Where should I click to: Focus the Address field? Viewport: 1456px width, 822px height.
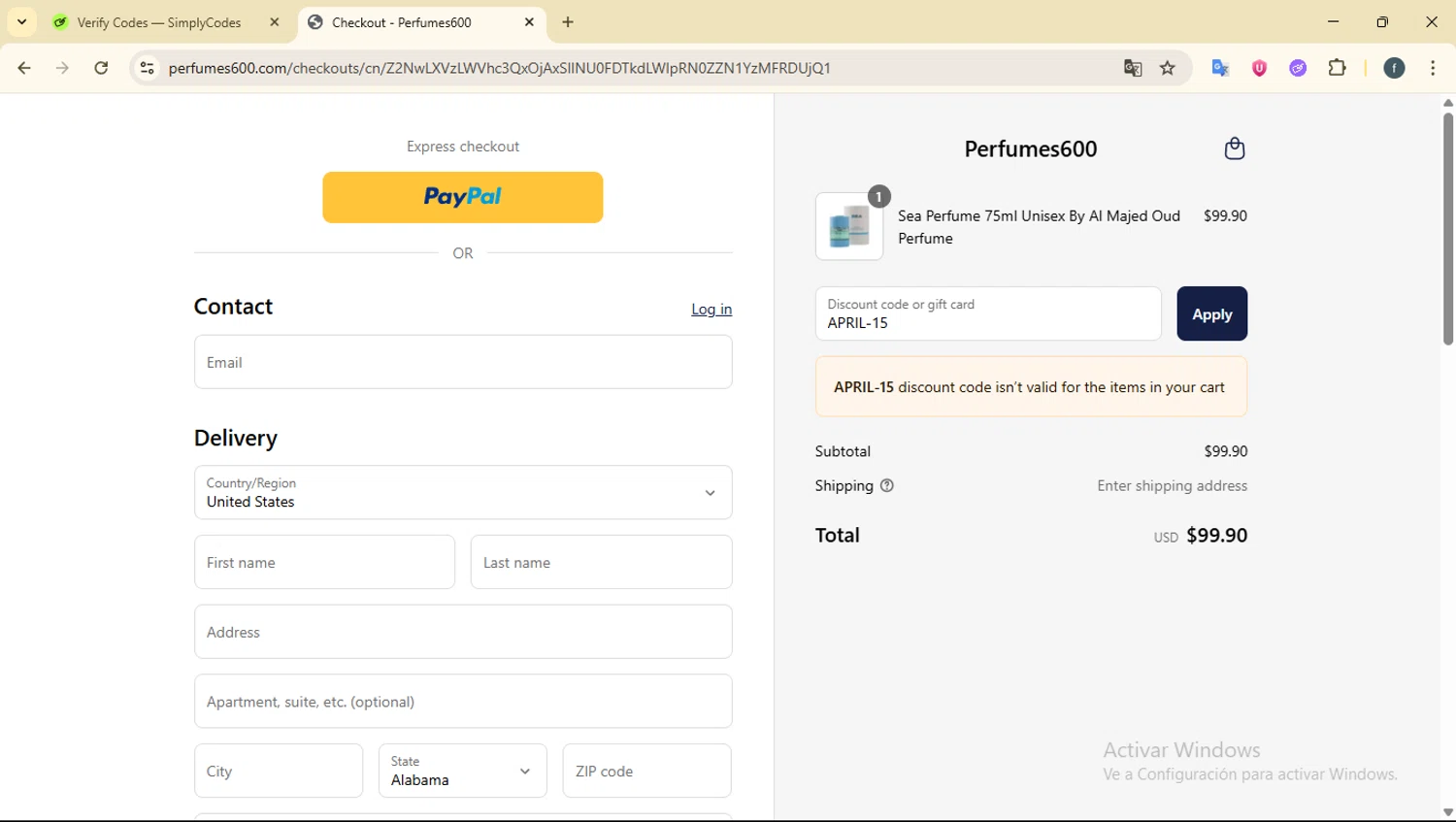(463, 632)
